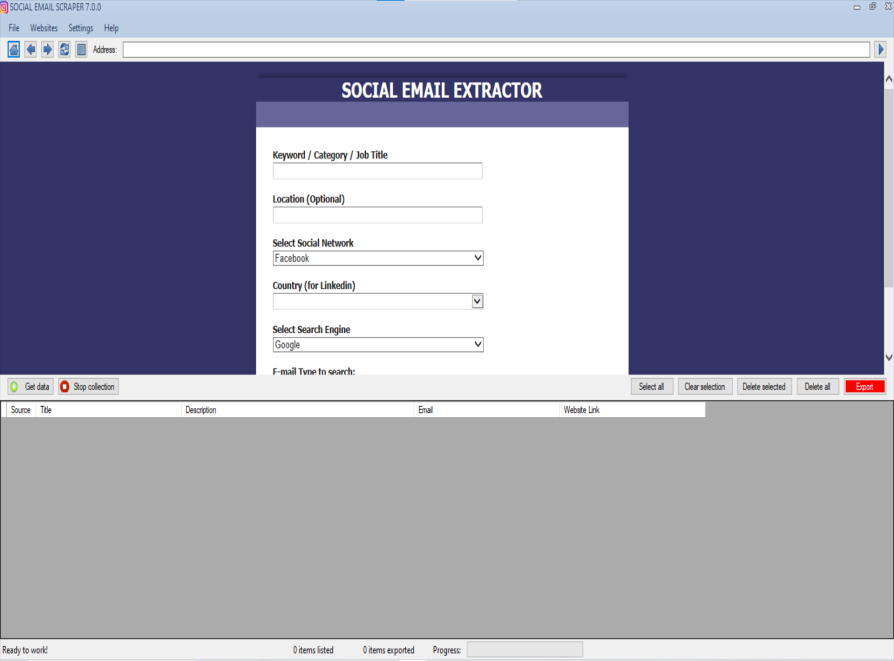Click the "Ready to work!" status text
The height and width of the screenshot is (661, 894).
click(x=25, y=650)
